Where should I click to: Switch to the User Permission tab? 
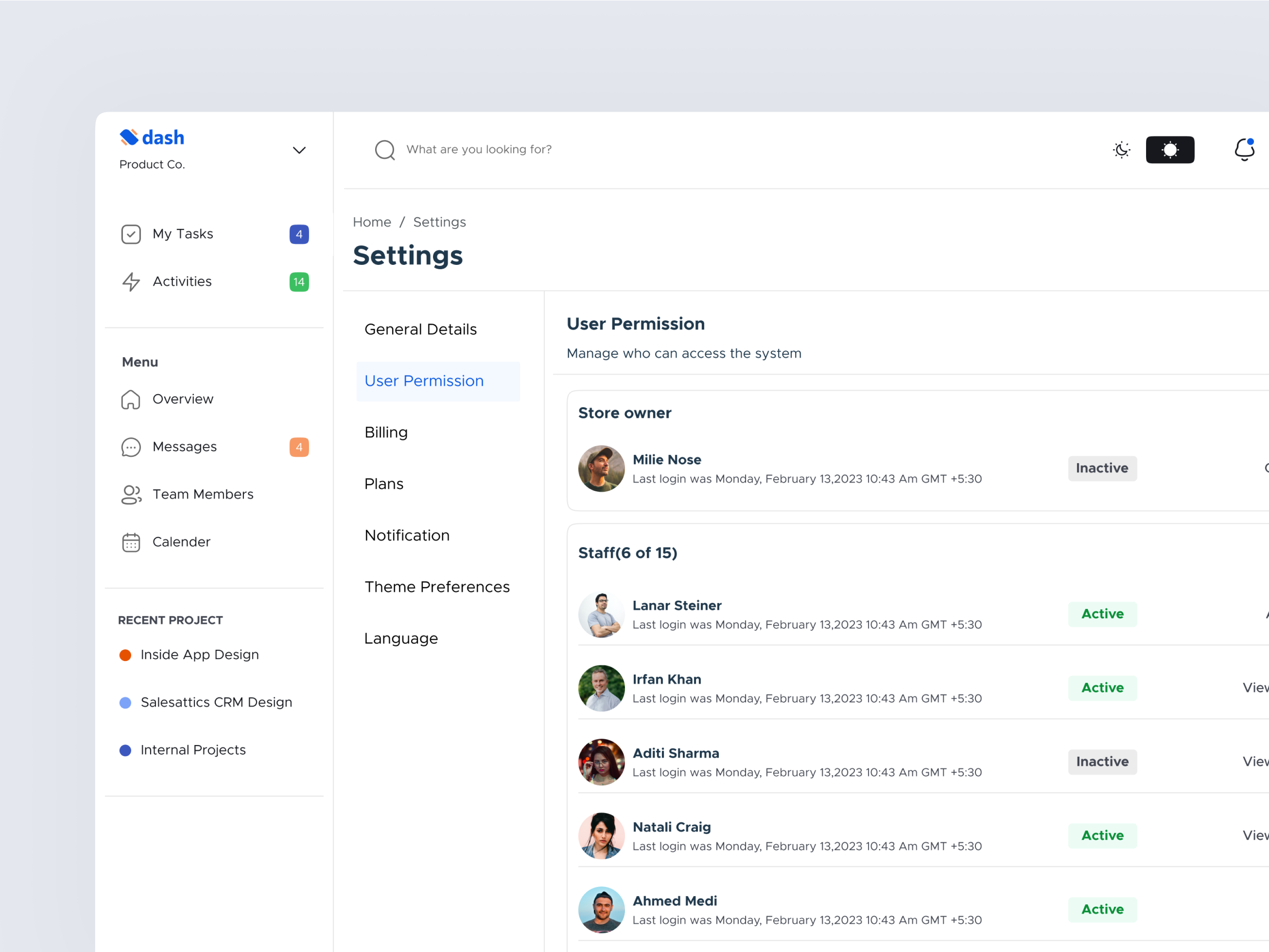424,381
